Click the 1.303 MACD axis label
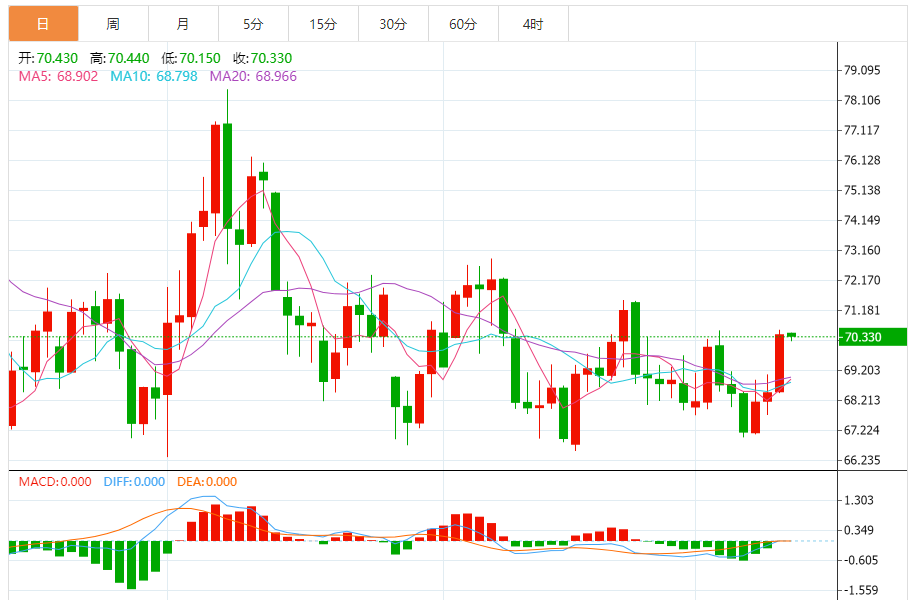Image resolution: width=910 pixels, height=600 pixels. 859,500
